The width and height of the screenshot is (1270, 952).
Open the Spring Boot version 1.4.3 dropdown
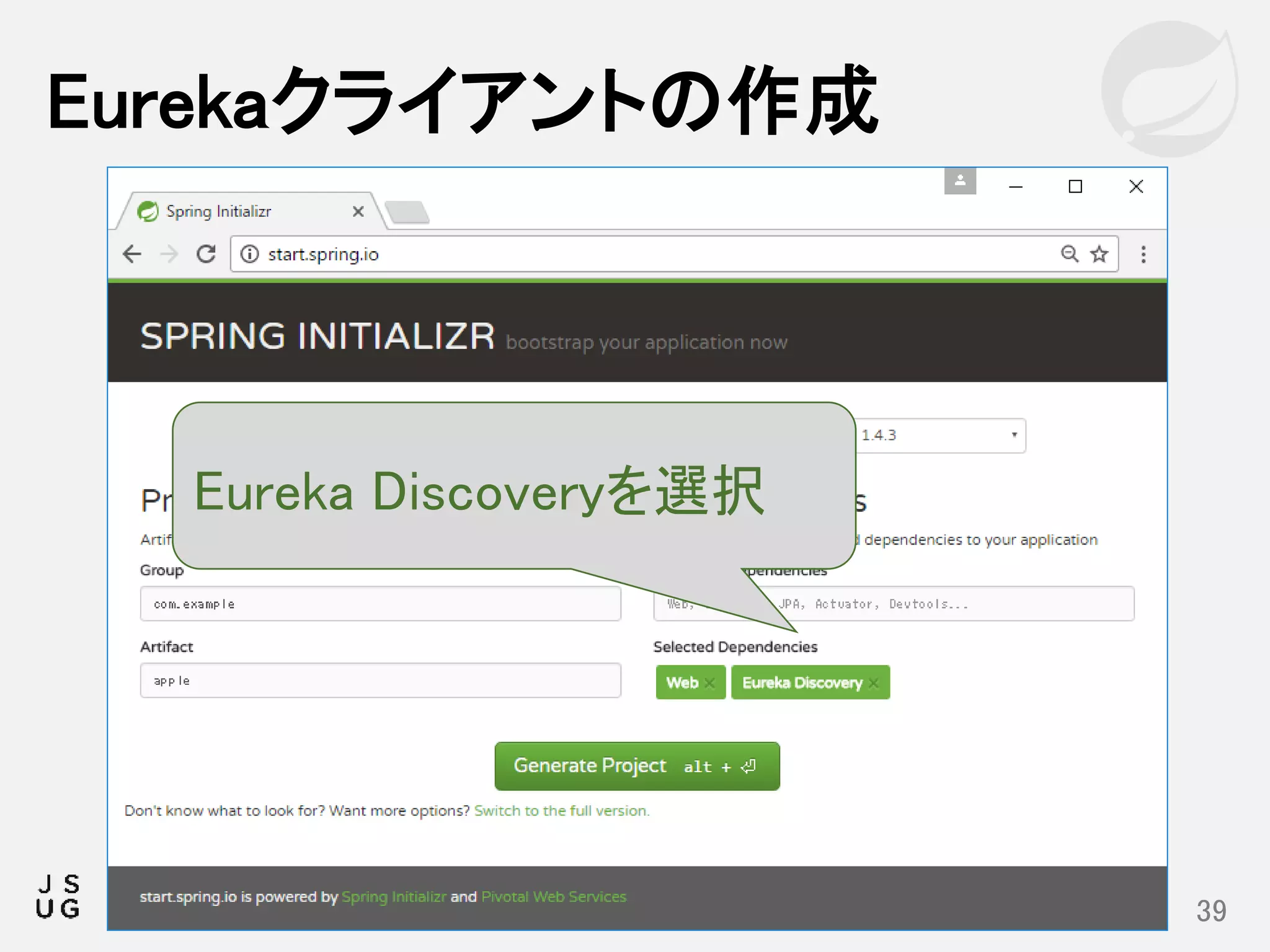941,436
